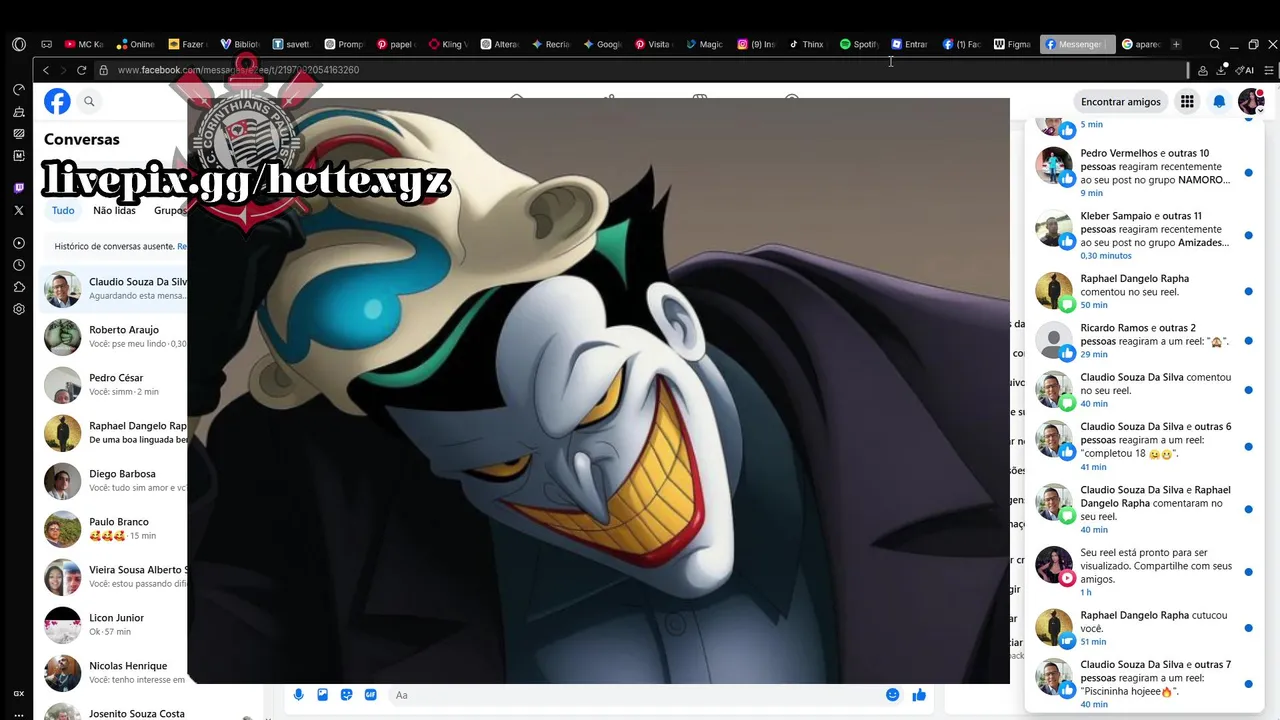This screenshot has width=1280, height=720.
Task: Open the GIF picker icon
Action: [370, 695]
